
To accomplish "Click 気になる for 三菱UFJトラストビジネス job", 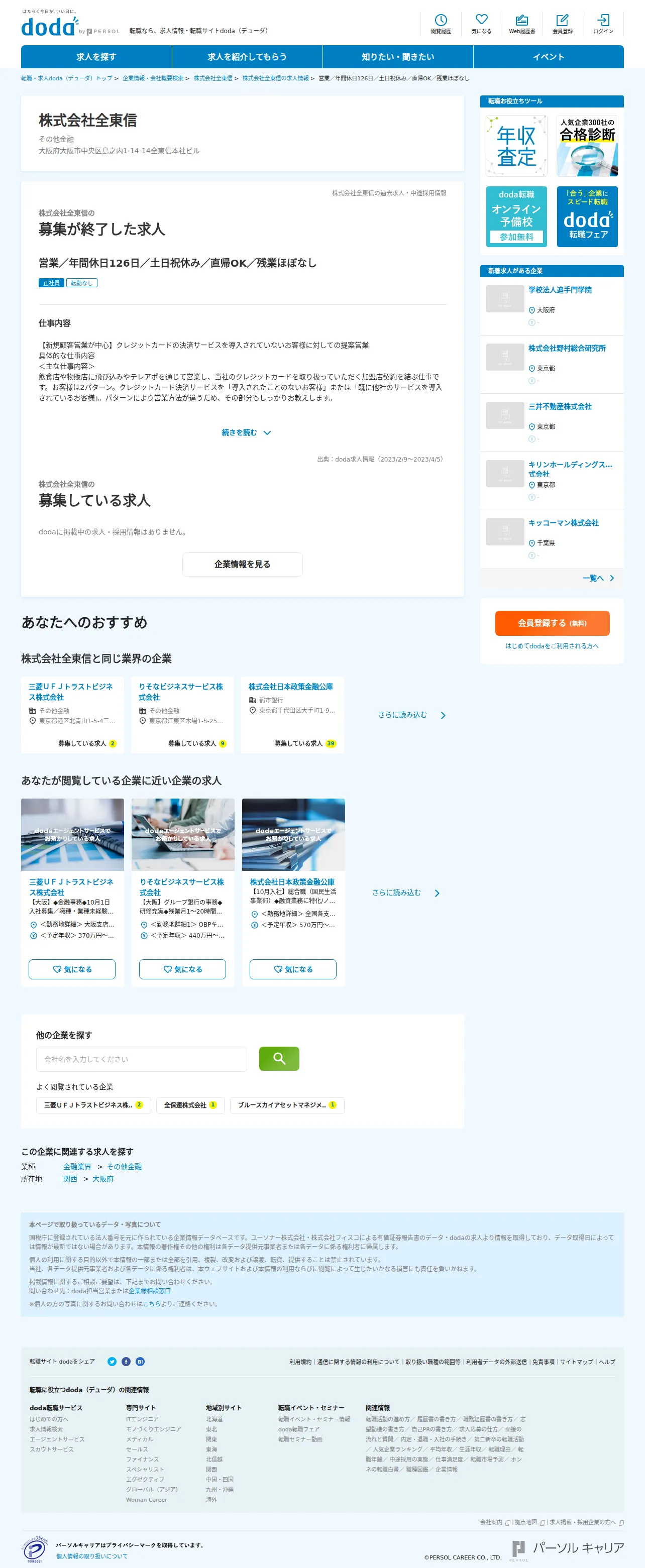I will coord(72,969).
